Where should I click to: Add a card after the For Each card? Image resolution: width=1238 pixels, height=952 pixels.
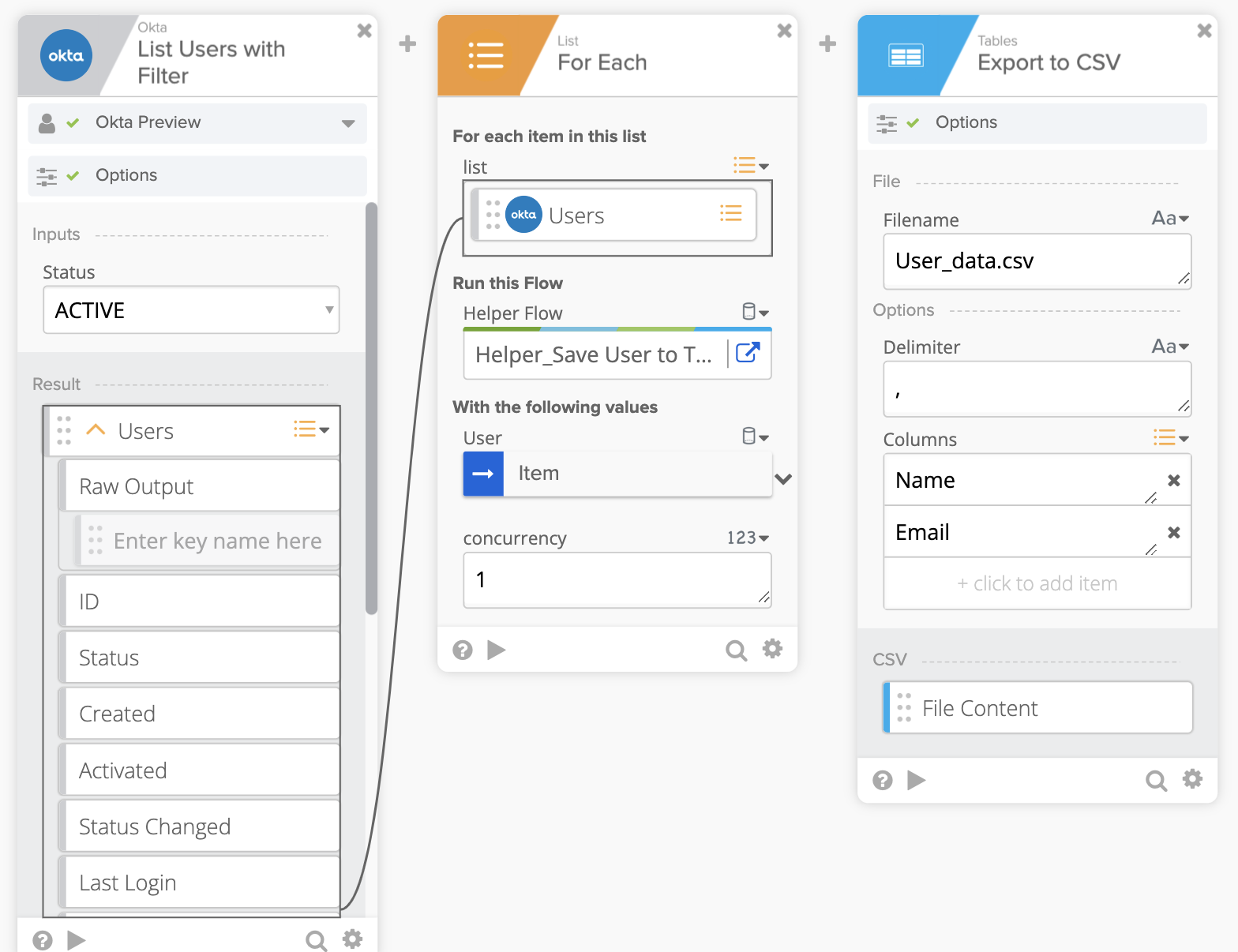coord(827,43)
